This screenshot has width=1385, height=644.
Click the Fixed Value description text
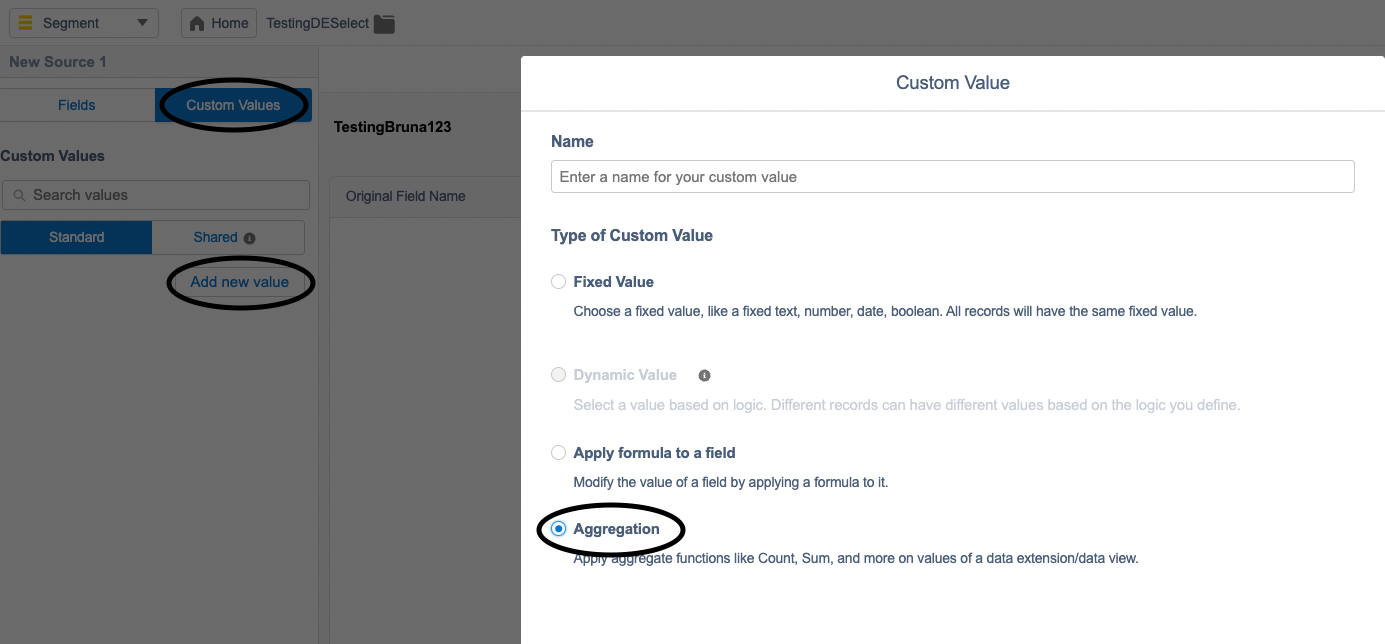tap(885, 311)
